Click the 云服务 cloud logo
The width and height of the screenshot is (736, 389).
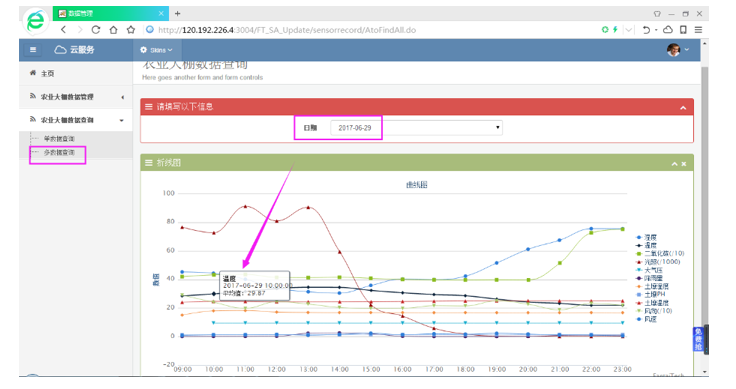[75, 50]
